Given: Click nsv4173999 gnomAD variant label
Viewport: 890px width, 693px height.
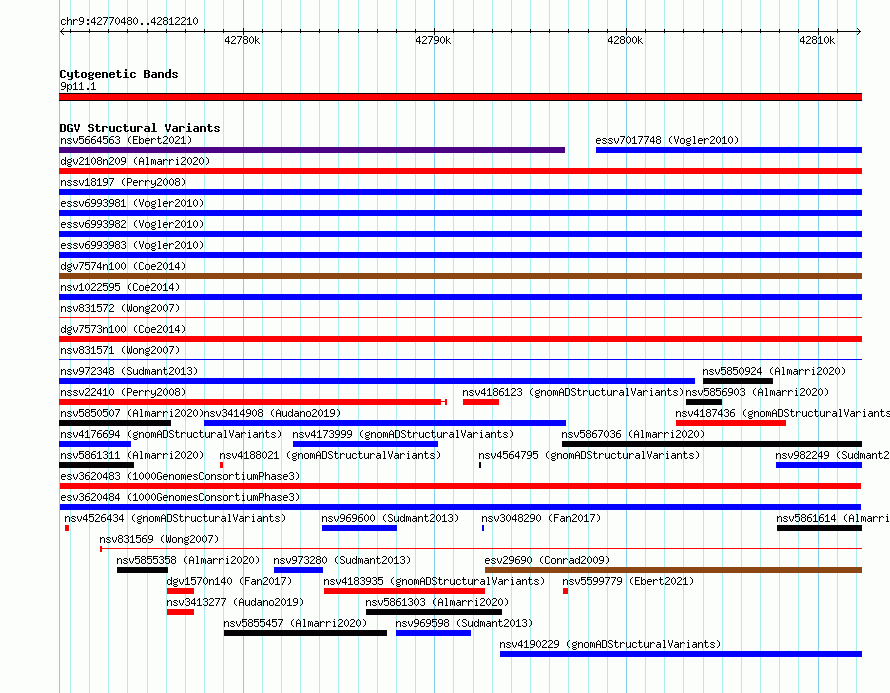Looking at the screenshot, I should tap(404, 434).
